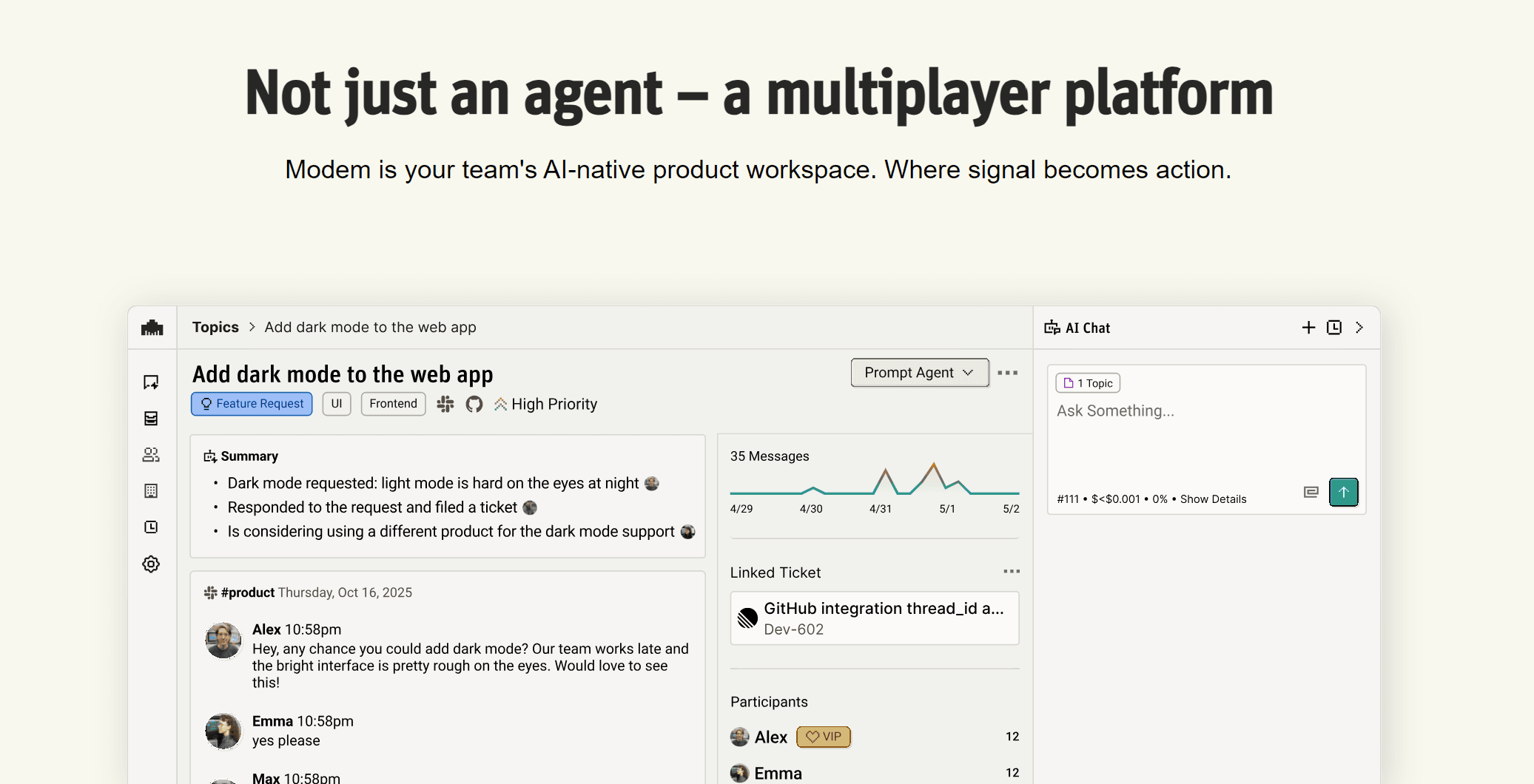Image resolution: width=1534 pixels, height=784 pixels.
Task: Click the '35 Messages' label
Action: point(770,456)
